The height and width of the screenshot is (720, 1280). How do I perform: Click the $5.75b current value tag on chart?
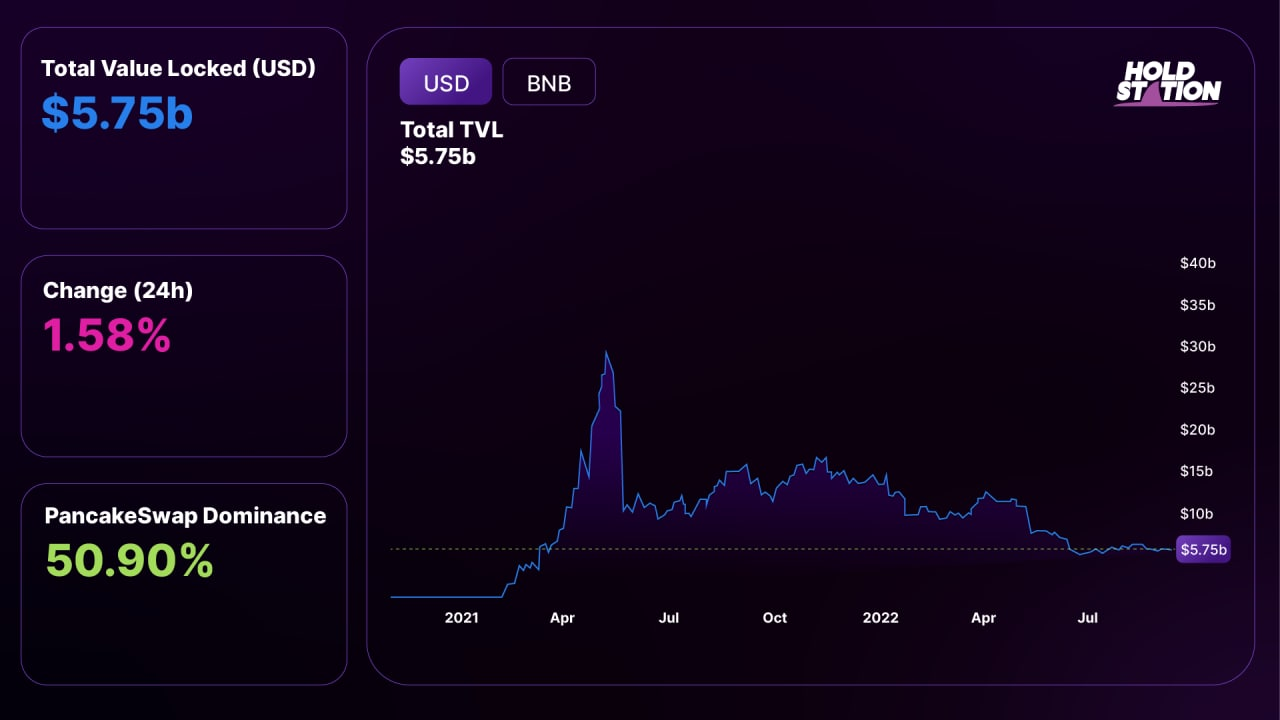[x=1204, y=549]
